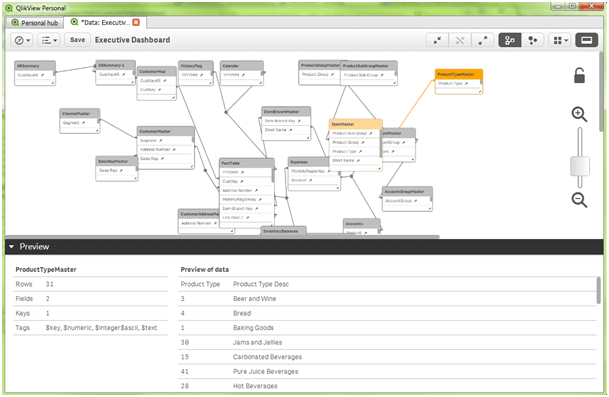609x397 pixels.
Task: Click the data model vertical scrollbar
Action: 601,91
